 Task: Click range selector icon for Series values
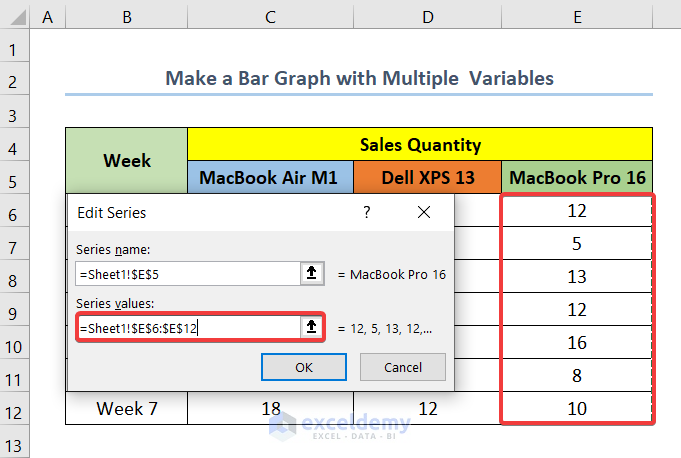tap(311, 327)
